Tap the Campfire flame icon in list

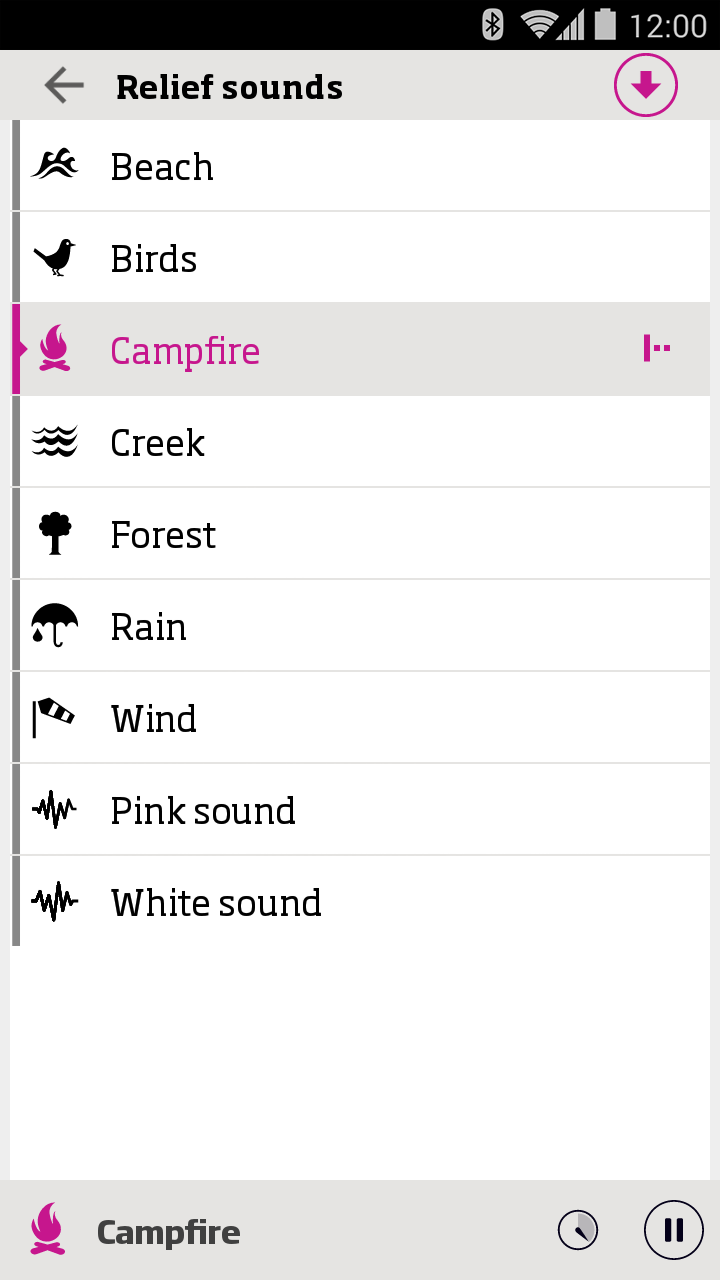[54, 349]
